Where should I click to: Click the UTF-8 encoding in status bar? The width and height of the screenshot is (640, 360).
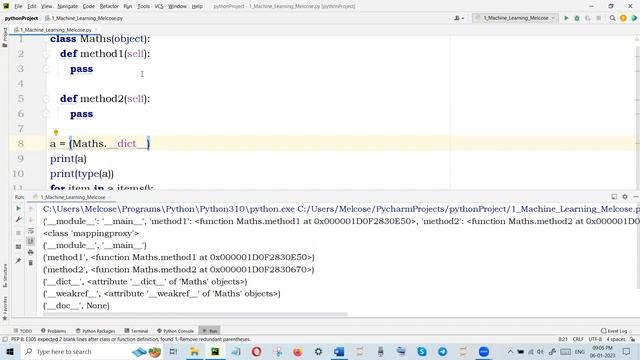click(x=595, y=339)
